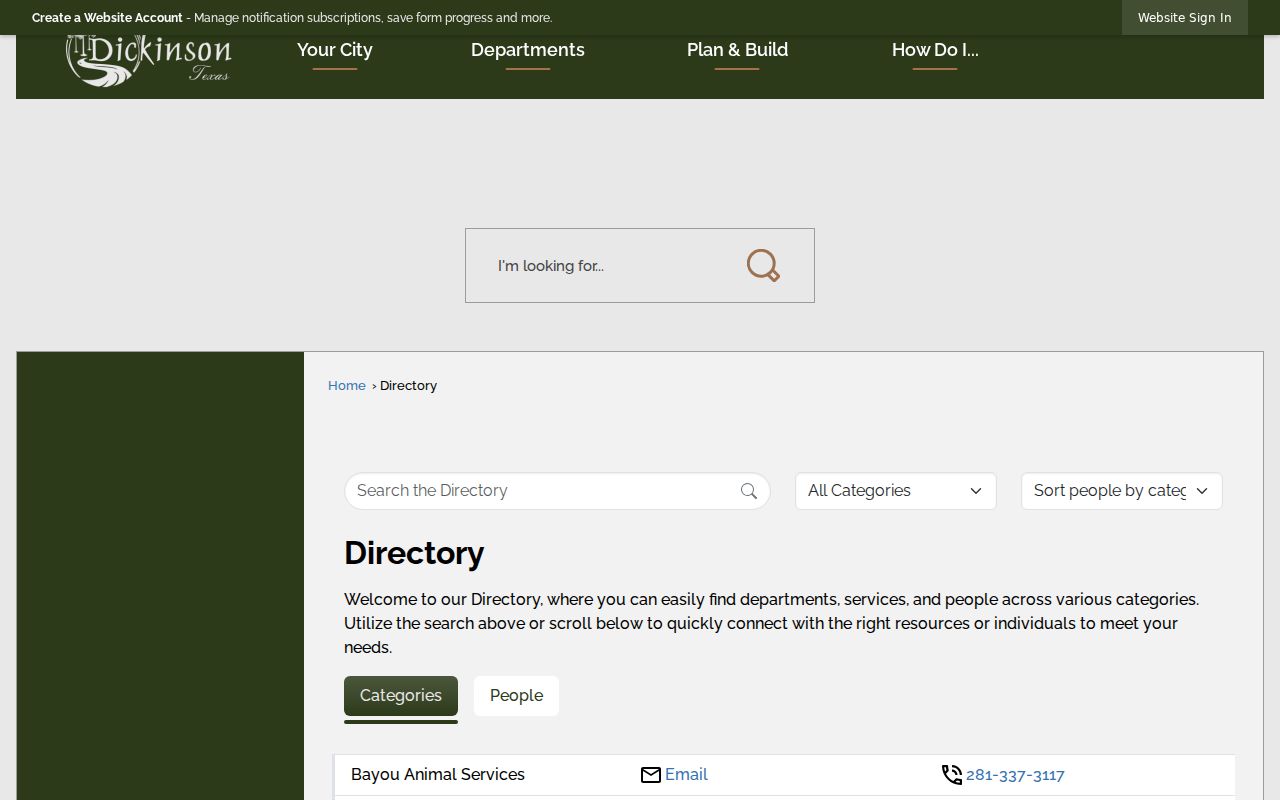Image resolution: width=1280 pixels, height=800 pixels.
Task: Click the Bayou Animal Services row name
Action: click(438, 775)
